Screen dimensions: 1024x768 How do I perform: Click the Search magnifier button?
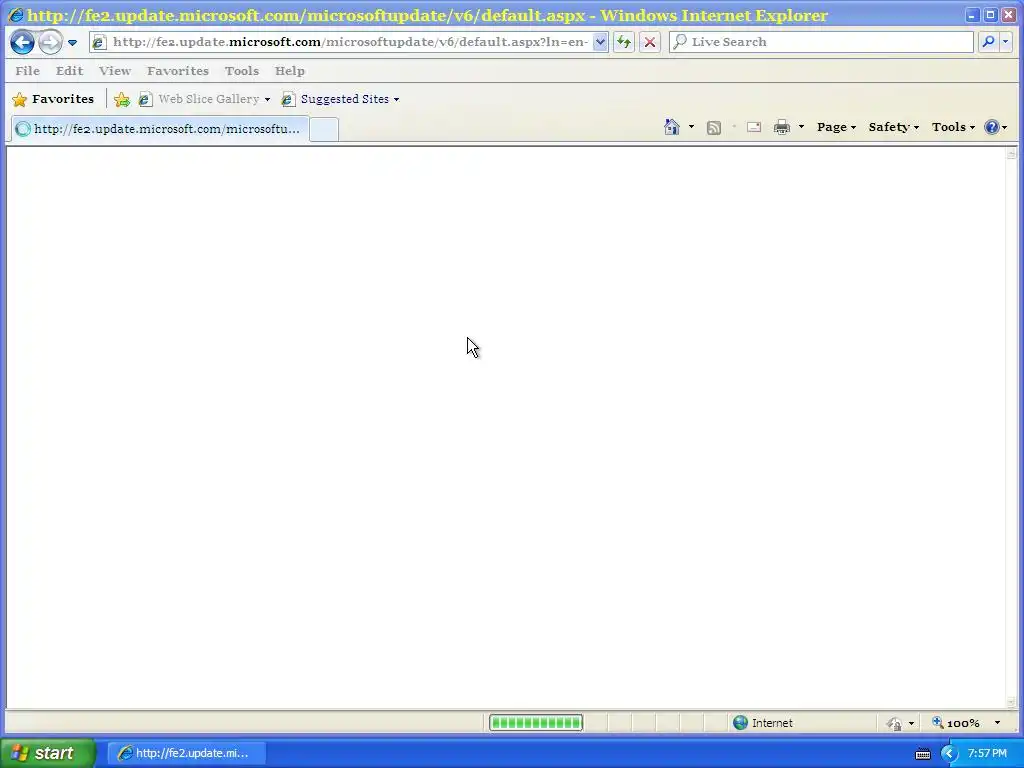(x=988, y=42)
